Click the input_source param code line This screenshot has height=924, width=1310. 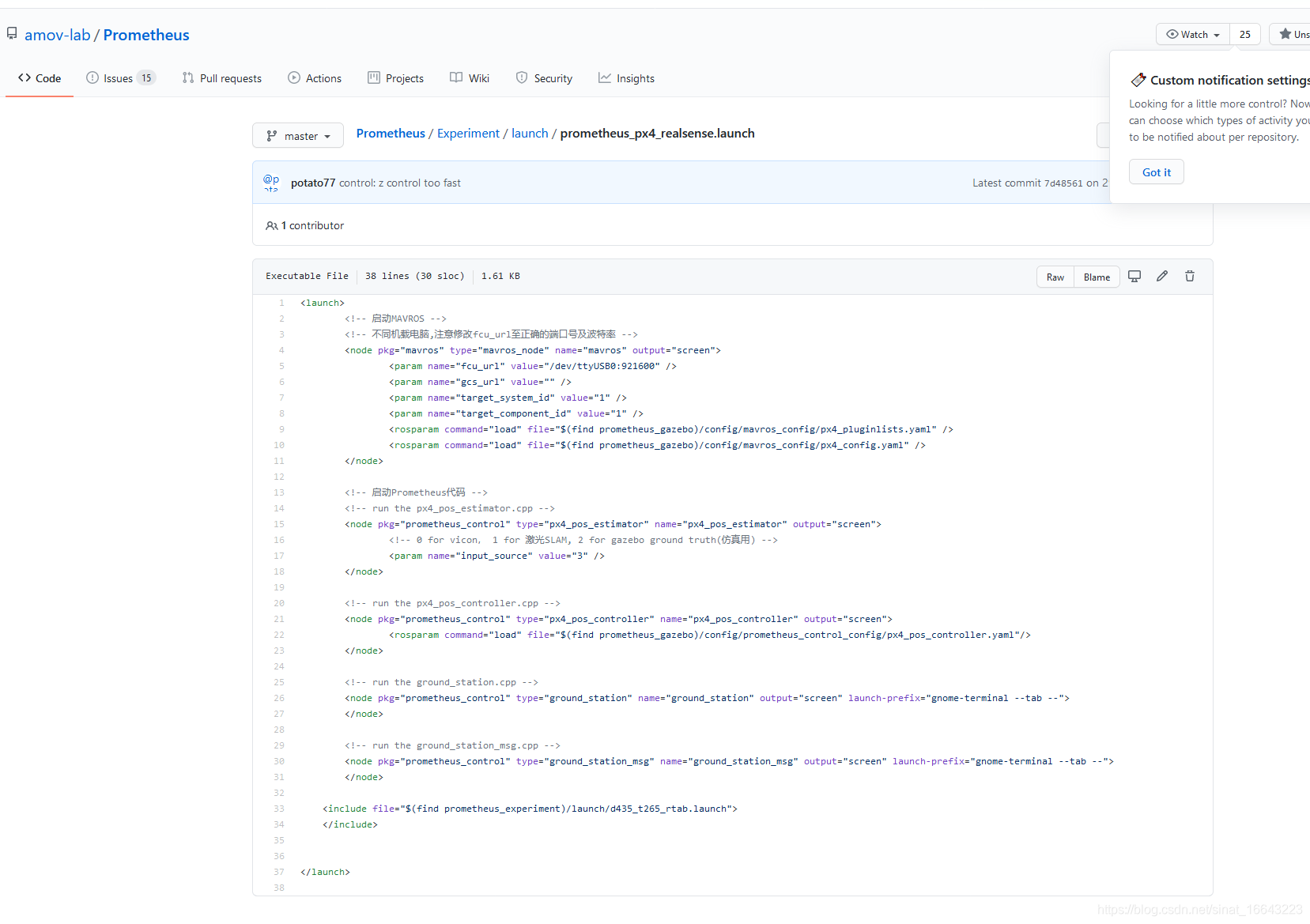point(496,556)
